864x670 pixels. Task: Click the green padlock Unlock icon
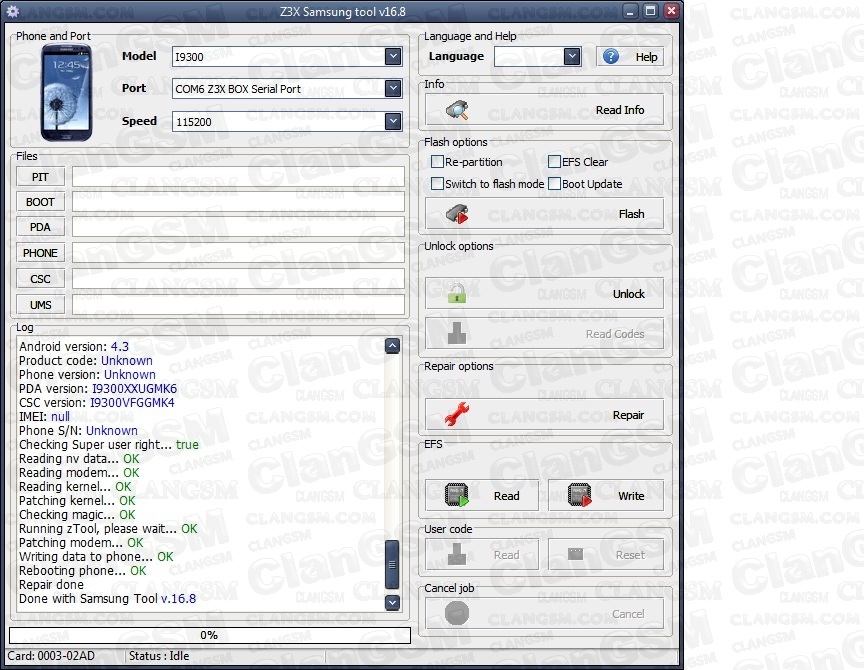pos(457,294)
